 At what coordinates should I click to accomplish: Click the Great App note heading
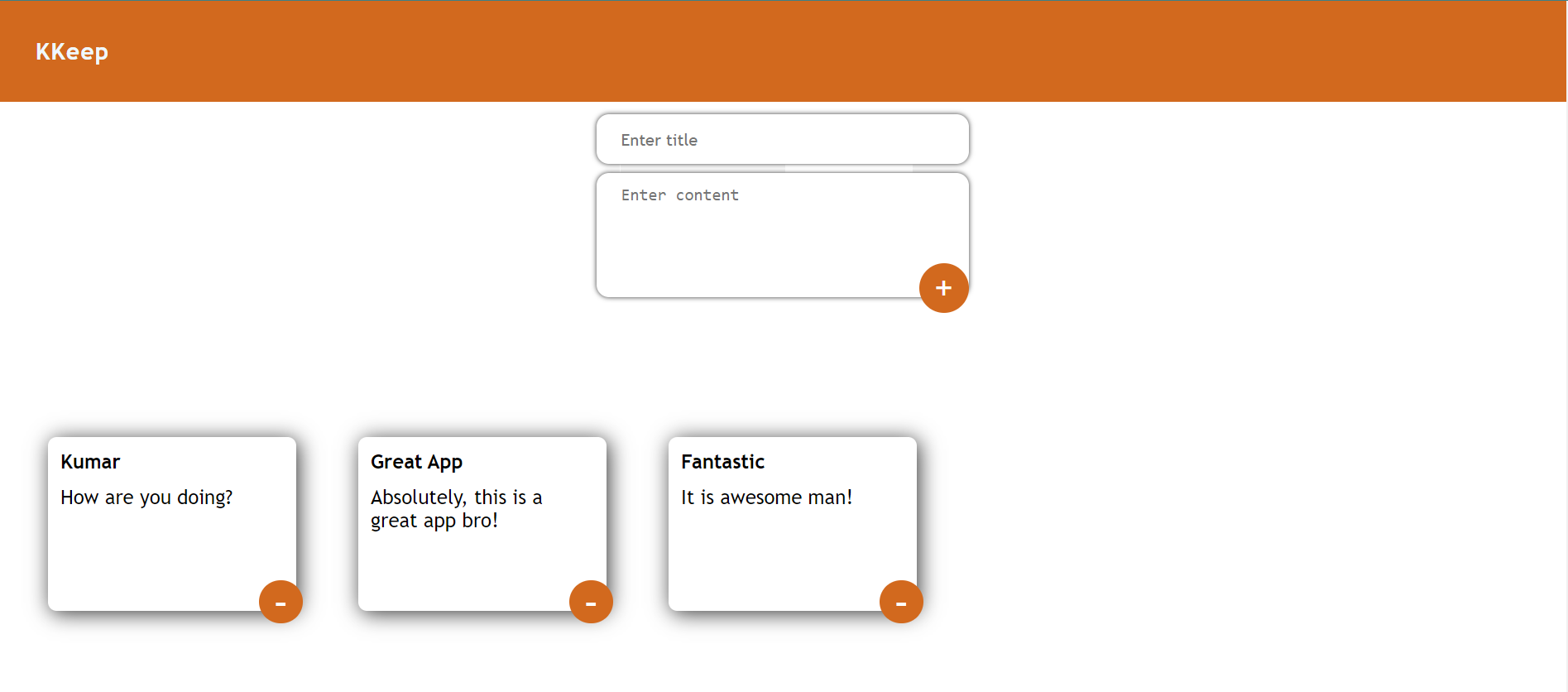point(416,462)
